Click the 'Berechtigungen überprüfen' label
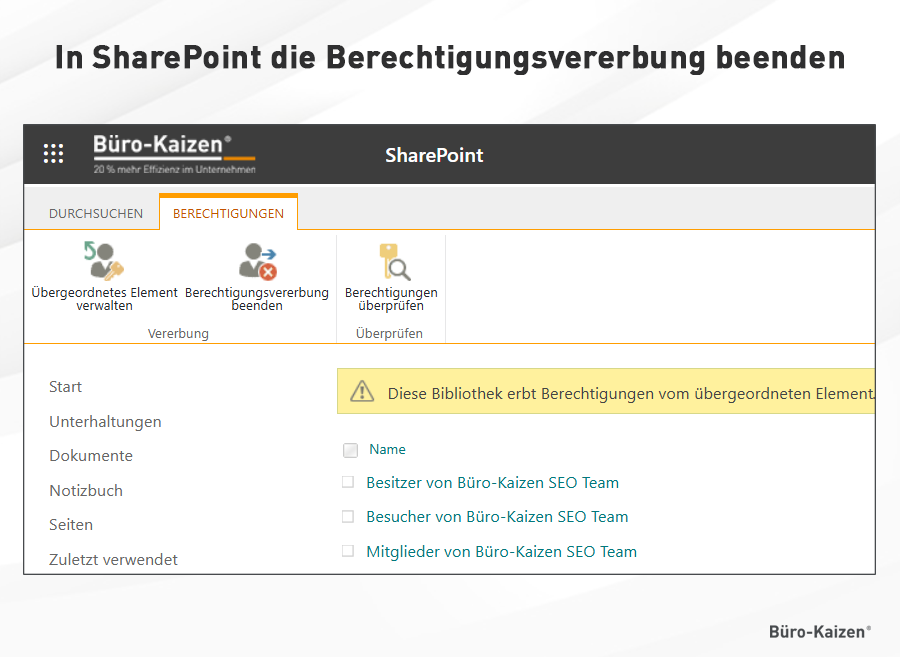Viewport: 900px width, 657px height. point(391,299)
